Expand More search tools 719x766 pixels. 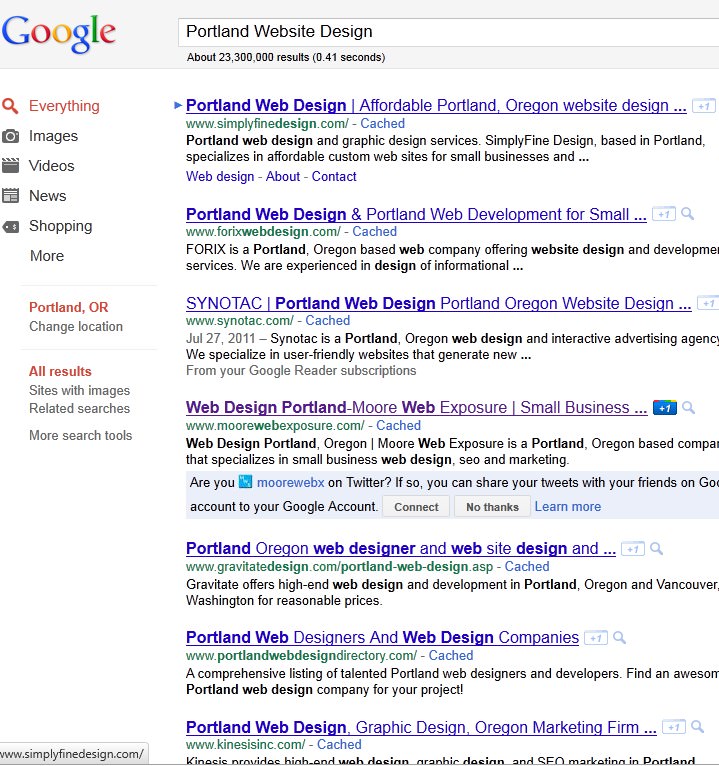coord(81,435)
